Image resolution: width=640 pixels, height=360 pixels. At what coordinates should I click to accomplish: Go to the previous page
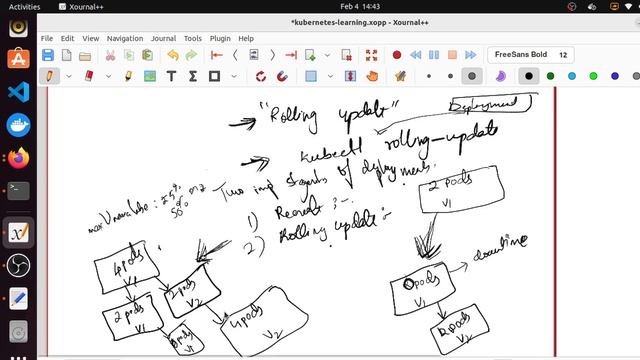pos(235,55)
